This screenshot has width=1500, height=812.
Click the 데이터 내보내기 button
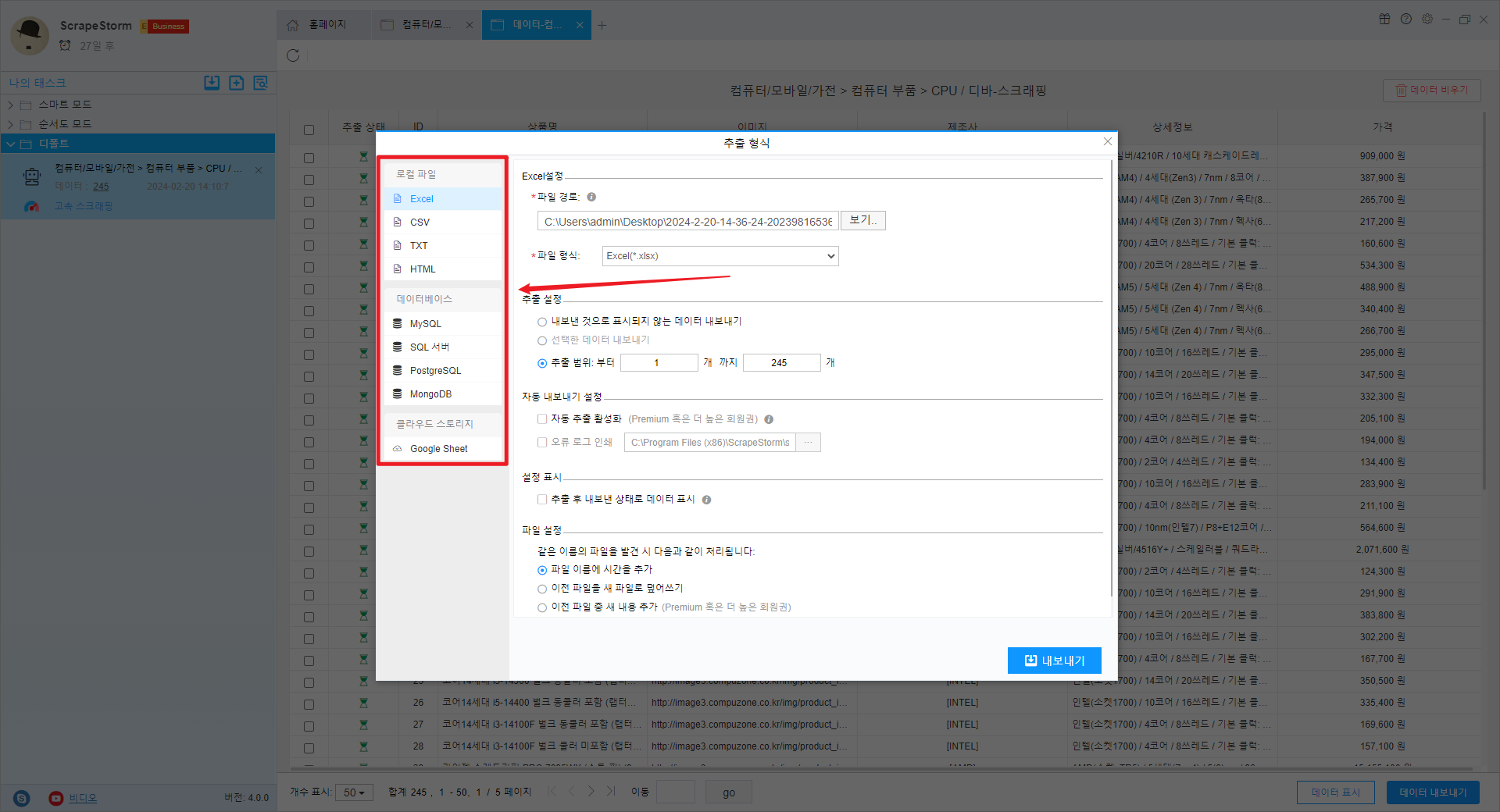1433,792
